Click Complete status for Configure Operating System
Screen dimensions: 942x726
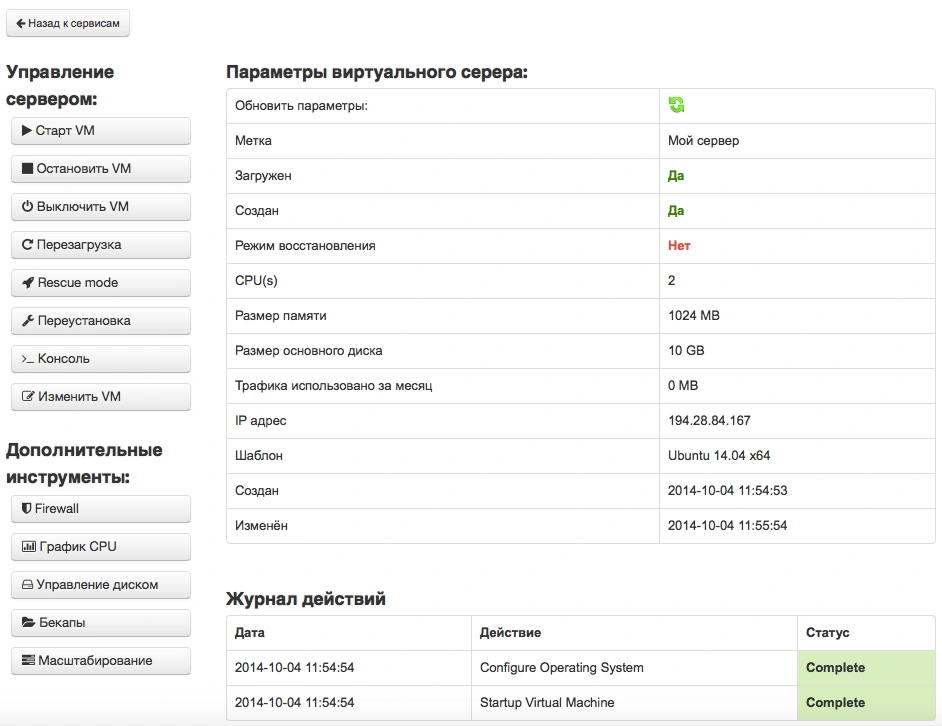835,668
